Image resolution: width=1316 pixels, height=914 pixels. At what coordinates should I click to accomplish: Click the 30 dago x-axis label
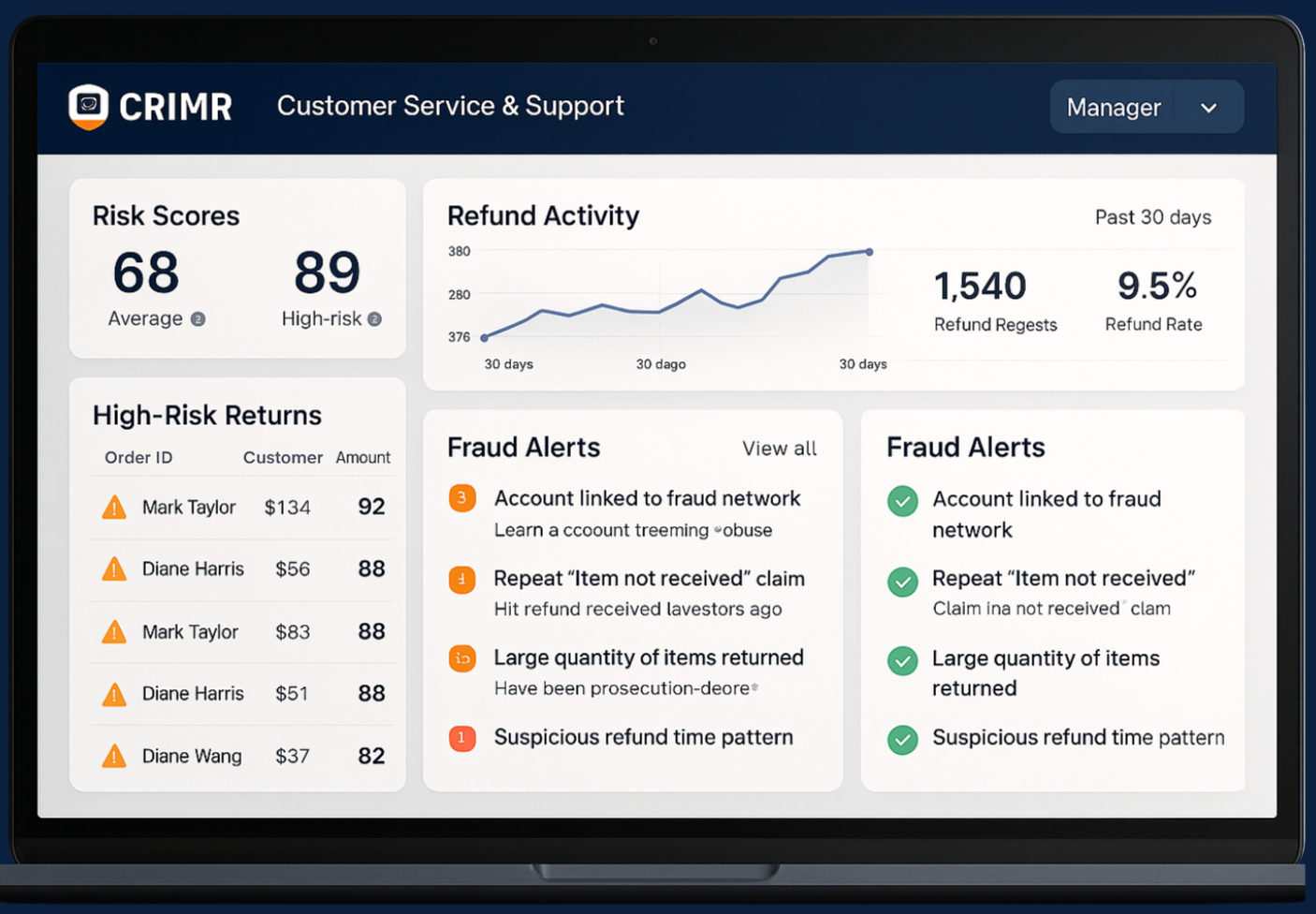[661, 364]
